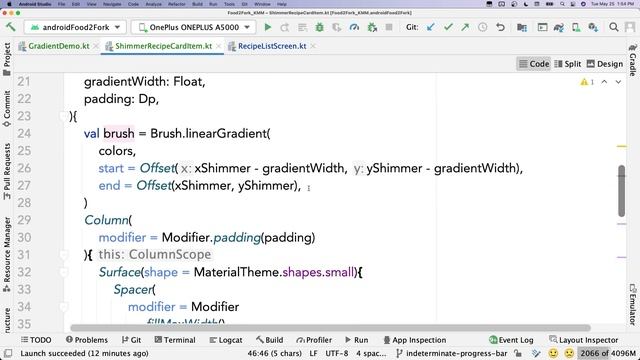The height and width of the screenshot is (360, 640).
Task: Click the memory indicator 2066 of 4096M
Action: [608, 353]
